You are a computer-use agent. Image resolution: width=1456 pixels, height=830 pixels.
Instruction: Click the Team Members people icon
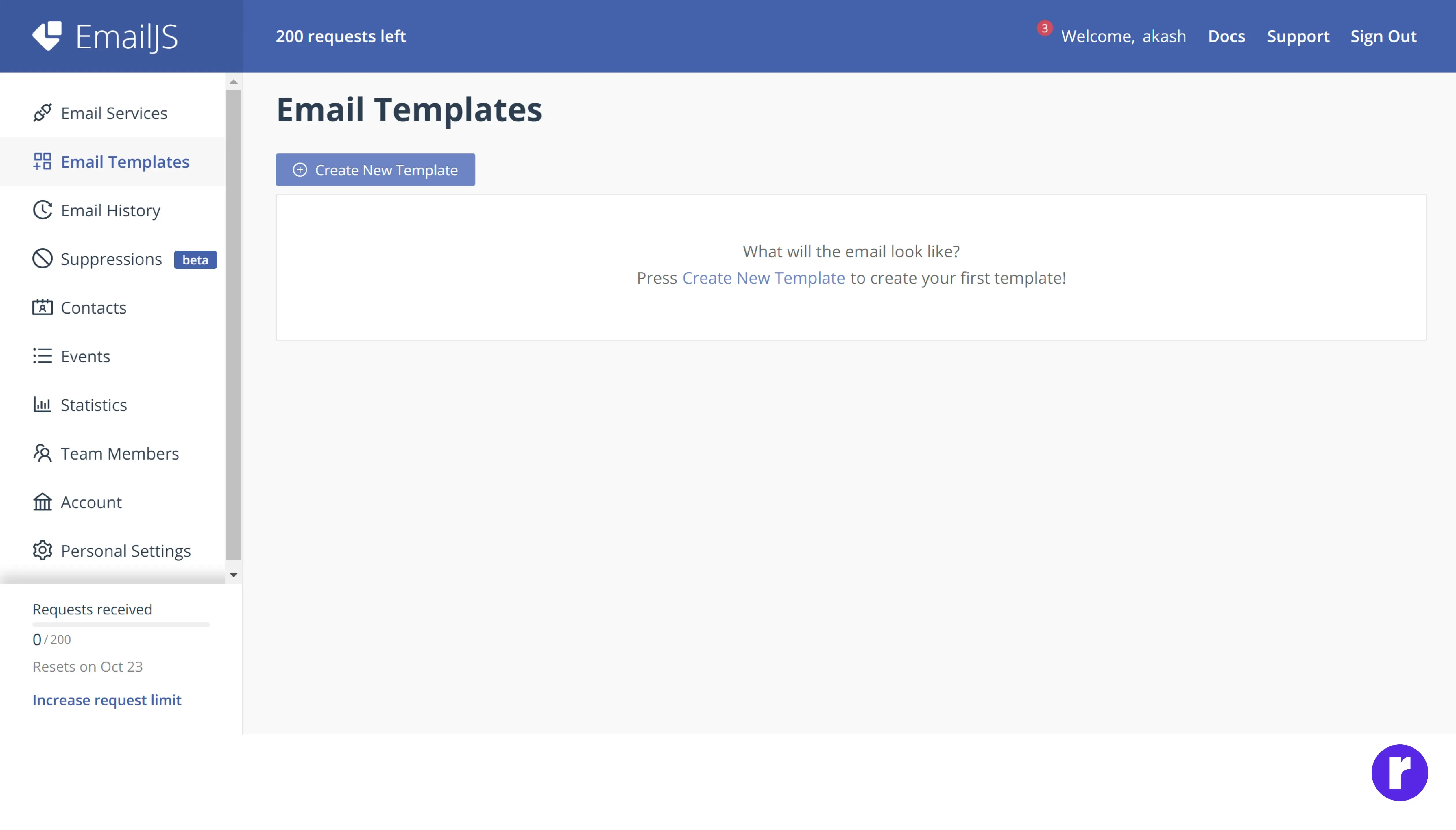(42, 453)
